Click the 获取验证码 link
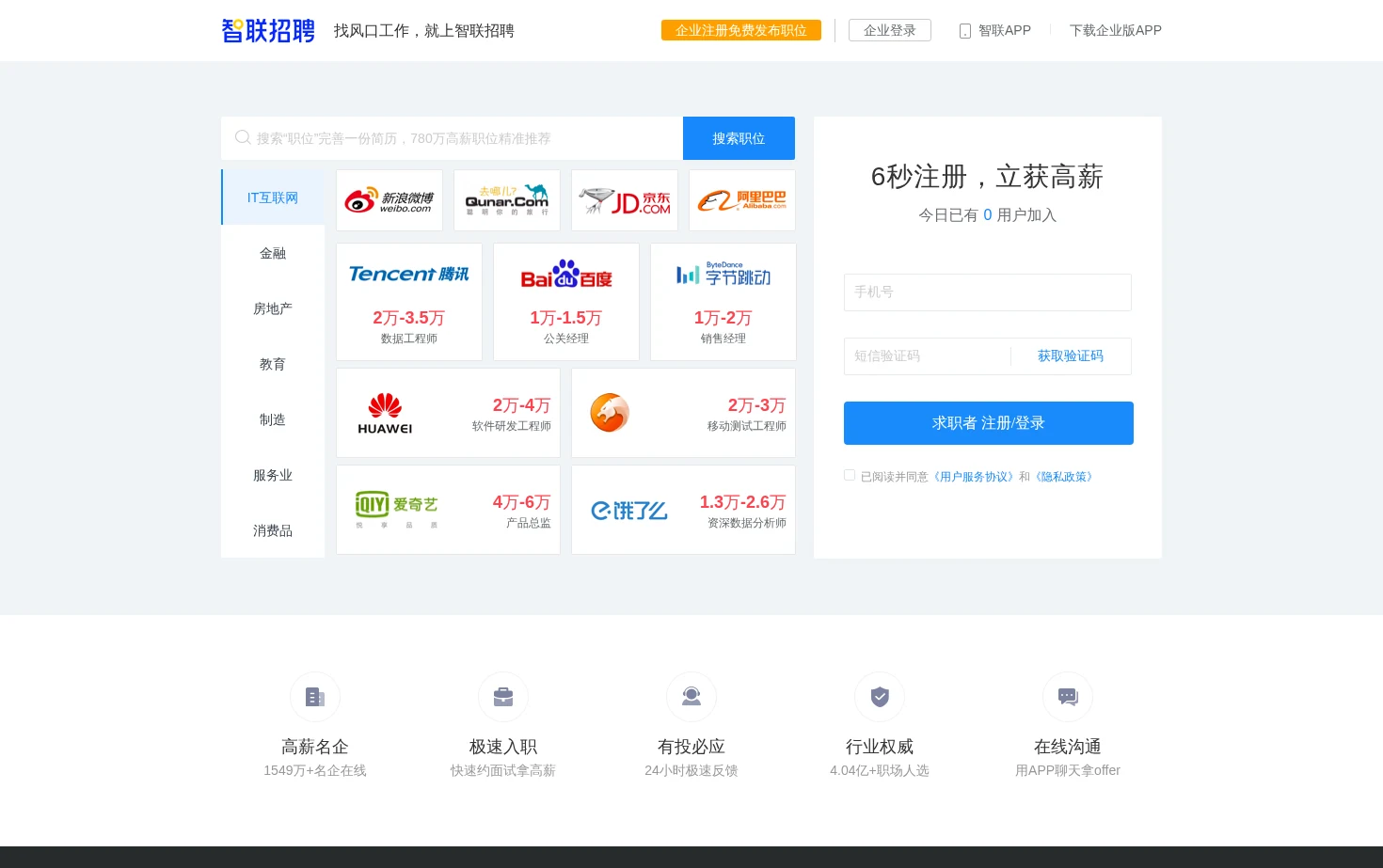 pyautogui.click(x=1071, y=355)
